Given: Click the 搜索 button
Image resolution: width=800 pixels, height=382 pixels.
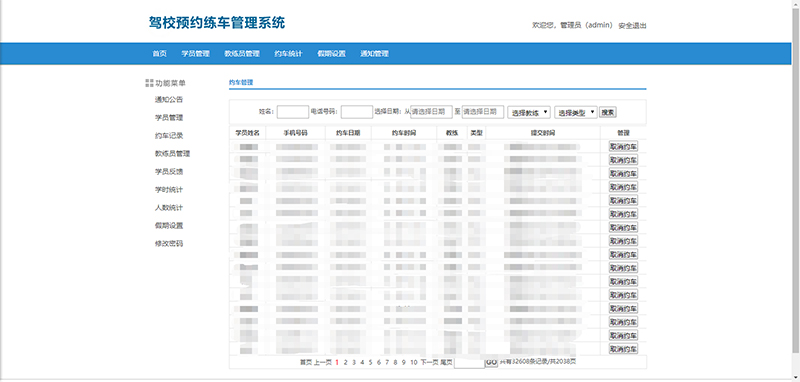Looking at the screenshot, I should (608, 112).
